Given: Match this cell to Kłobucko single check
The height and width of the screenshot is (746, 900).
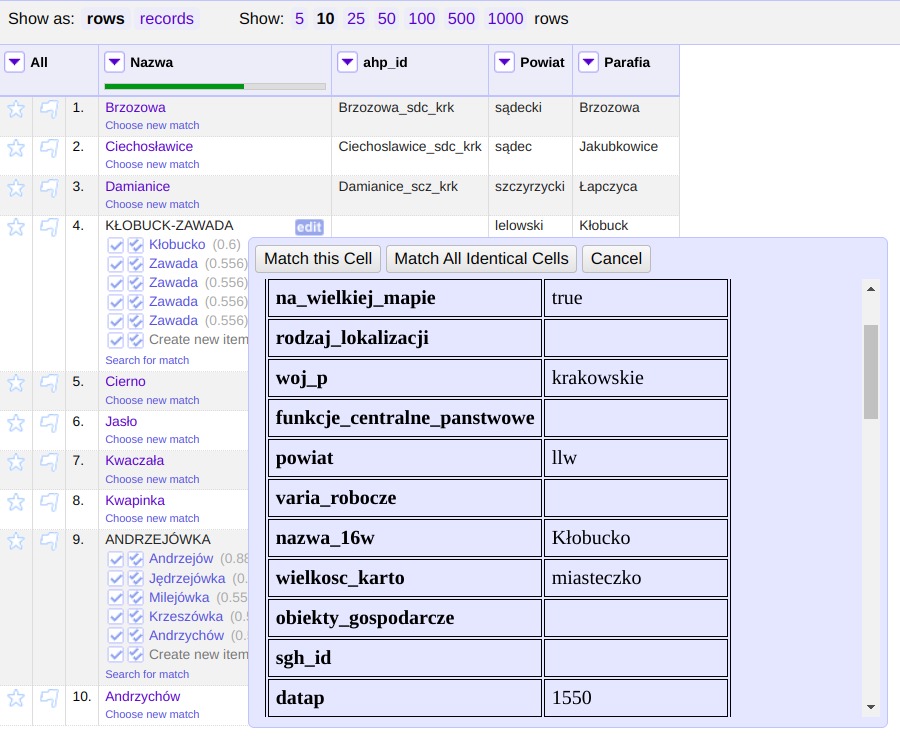Looking at the screenshot, I should 116,246.
